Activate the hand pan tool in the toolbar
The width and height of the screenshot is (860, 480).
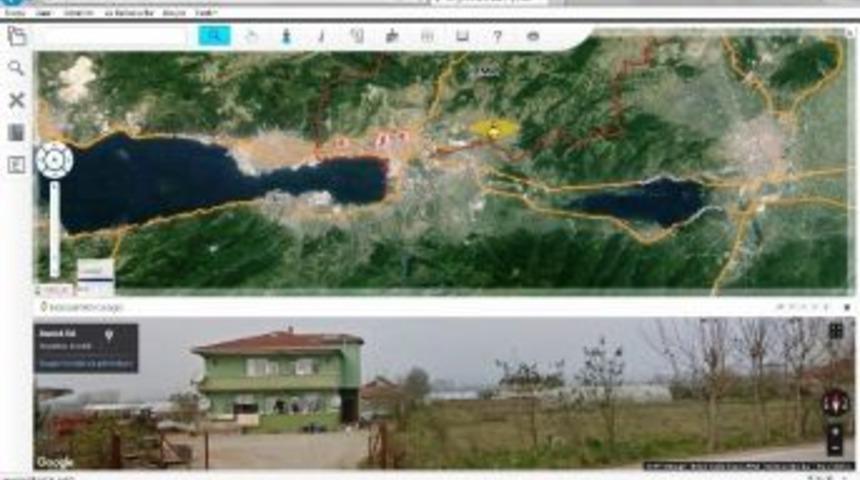pyautogui.click(x=251, y=37)
